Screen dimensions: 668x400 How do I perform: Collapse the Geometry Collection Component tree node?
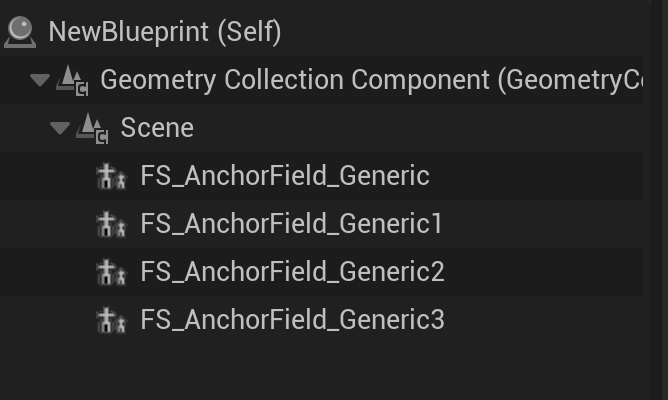[x=40, y=80]
